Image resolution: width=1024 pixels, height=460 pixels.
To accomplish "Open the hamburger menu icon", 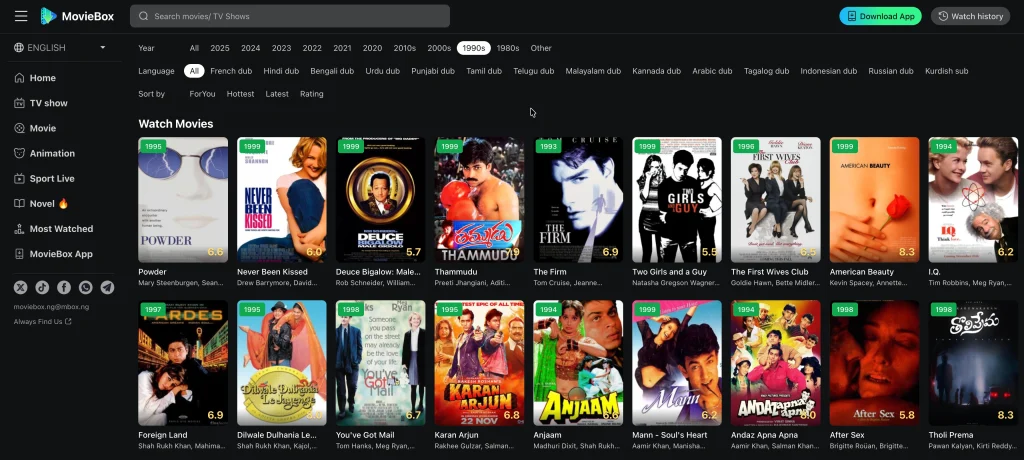I will click(21, 16).
